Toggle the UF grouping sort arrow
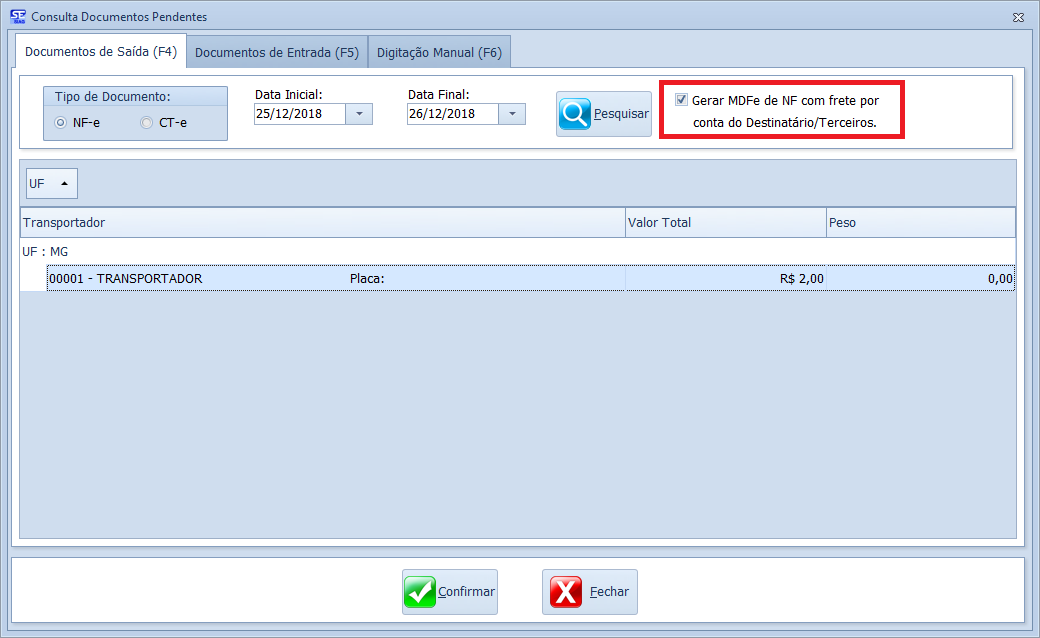Viewport: 1040px width, 638px height. 64,184
